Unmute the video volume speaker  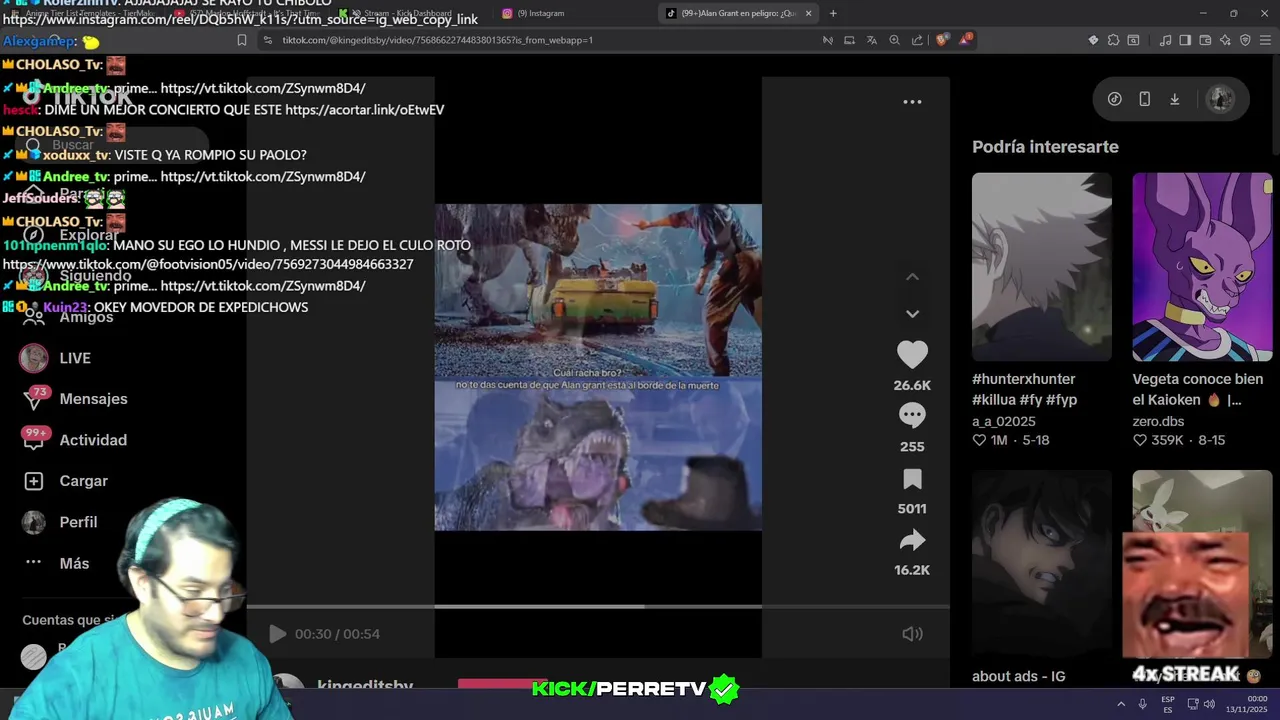pyautogui.click(x=912, y=634)
